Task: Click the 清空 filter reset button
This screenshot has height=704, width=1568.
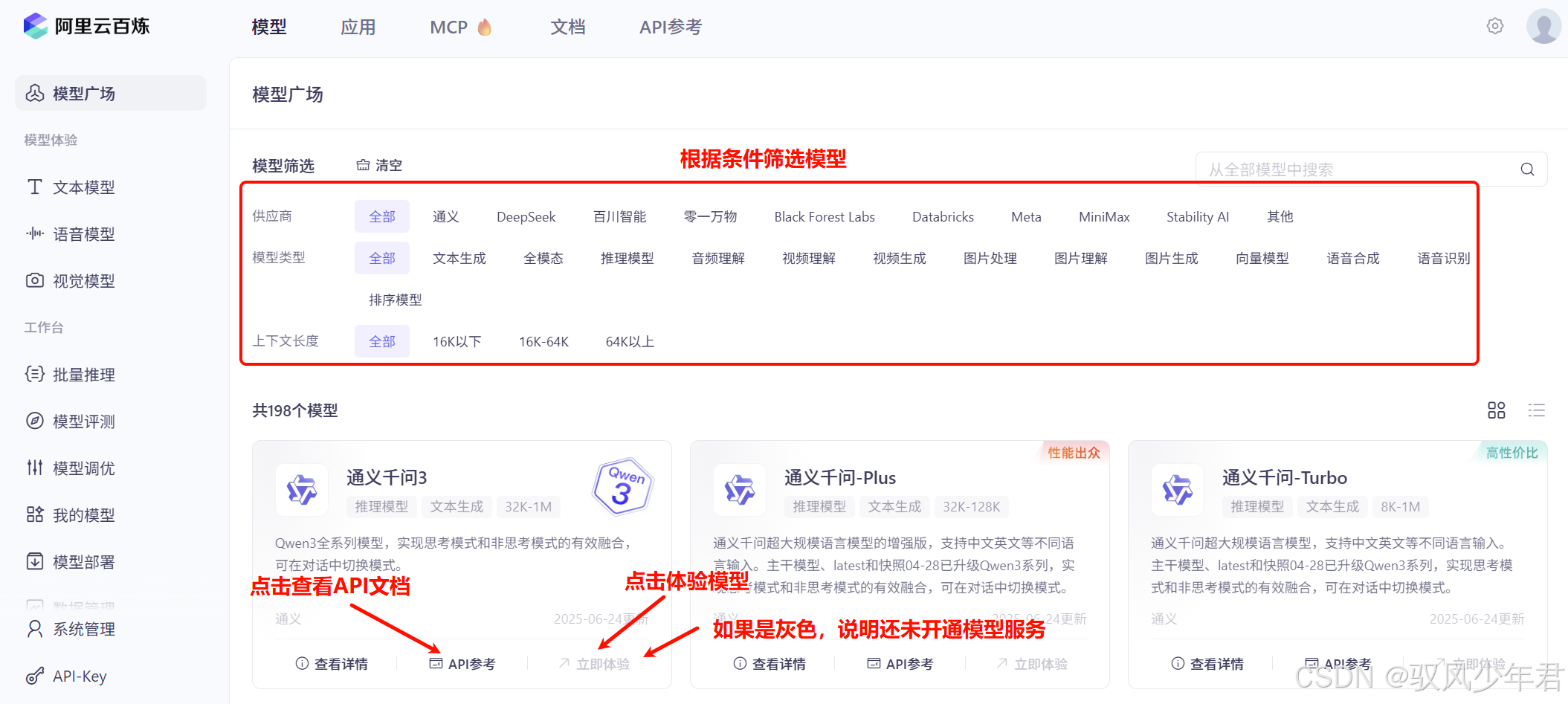Action: tap(379, 165)
